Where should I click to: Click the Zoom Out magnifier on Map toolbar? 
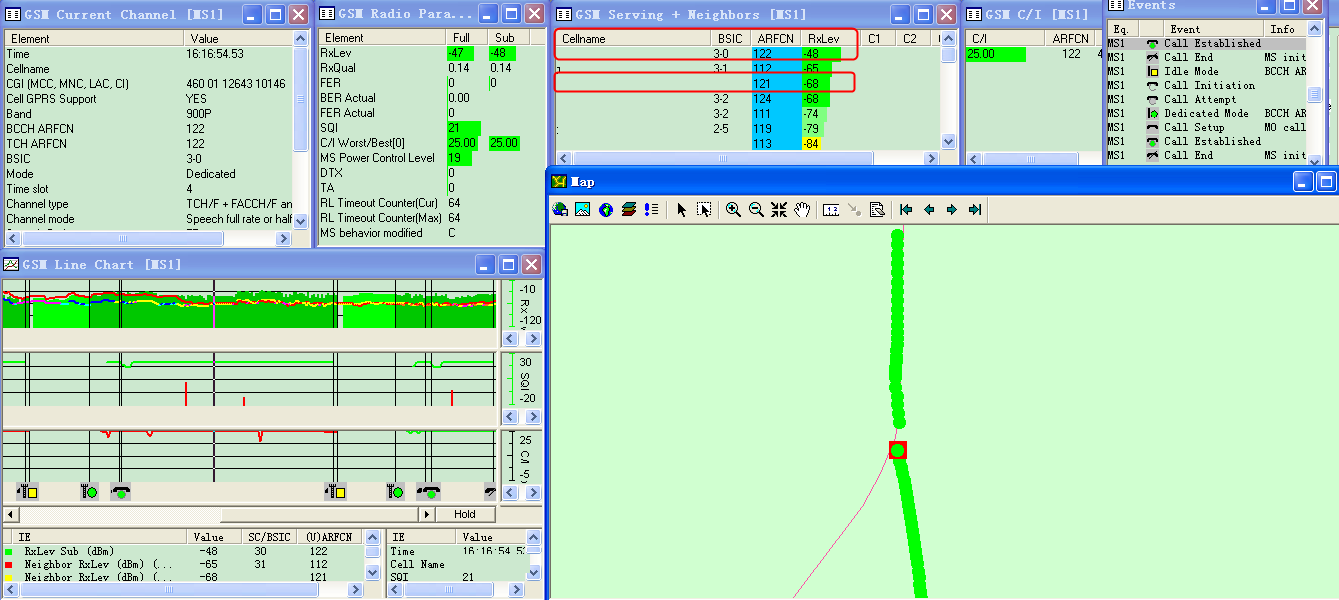click(x=756, y=210)
